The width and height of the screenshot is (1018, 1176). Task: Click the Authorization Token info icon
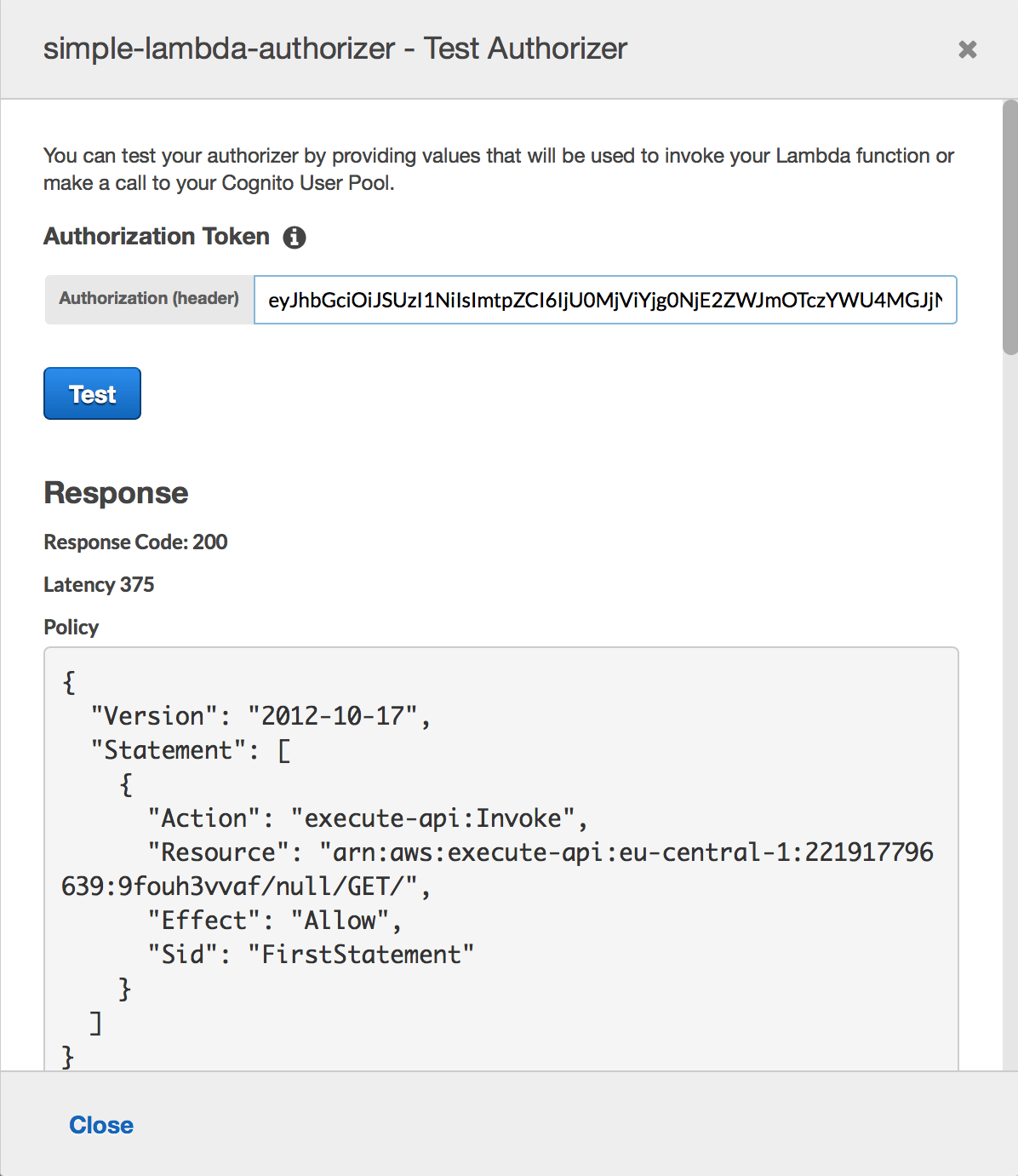point(295,238)
